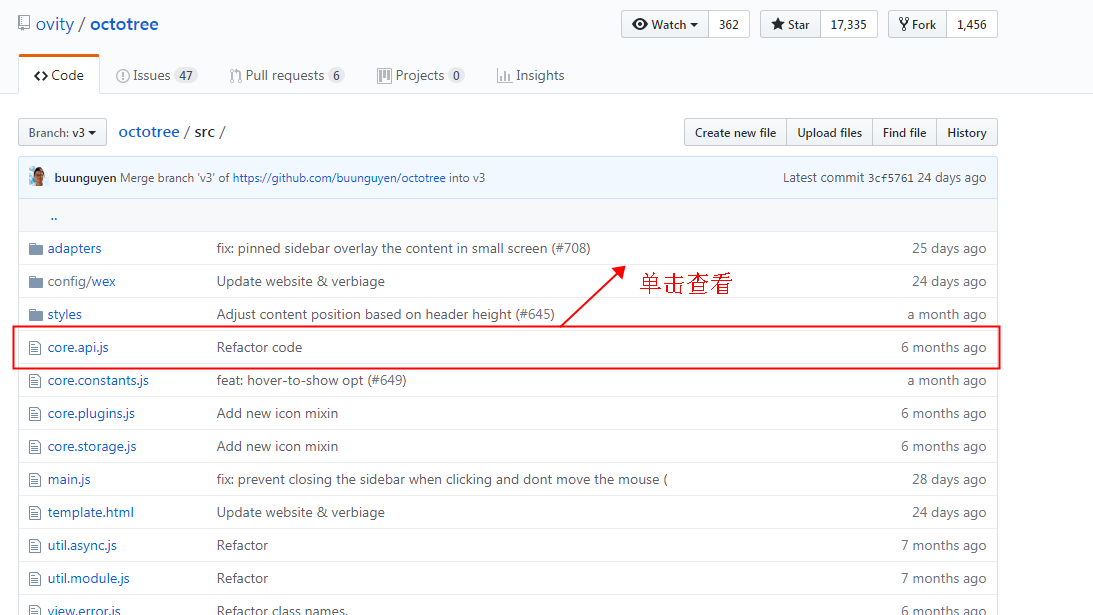
Task: Open 'Adjust content position' commit message
Action: pos(385,314)
